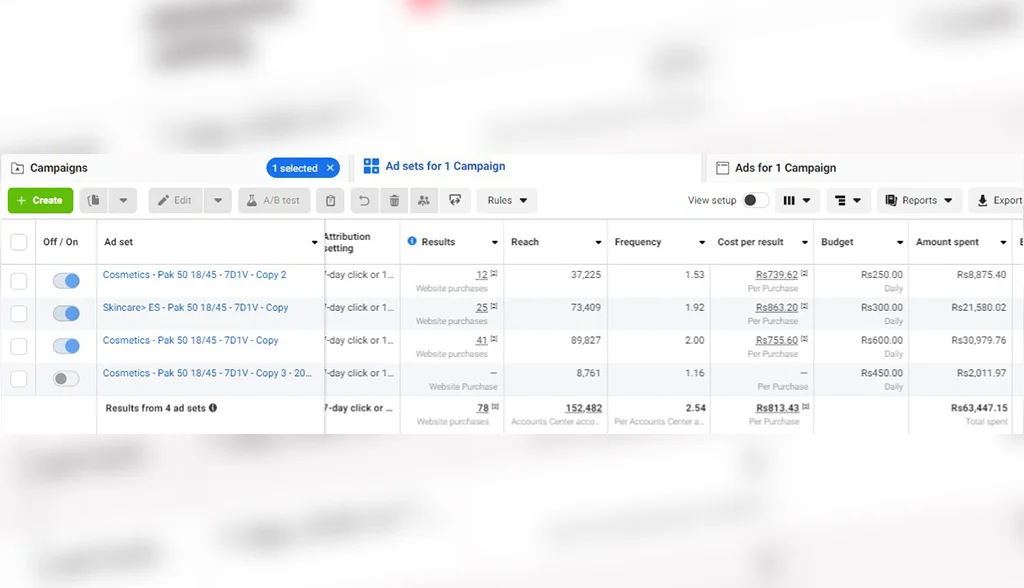This screenshot has height=588, width=1024.
Task: Click the trash delete icon
Action: (394, 200)
